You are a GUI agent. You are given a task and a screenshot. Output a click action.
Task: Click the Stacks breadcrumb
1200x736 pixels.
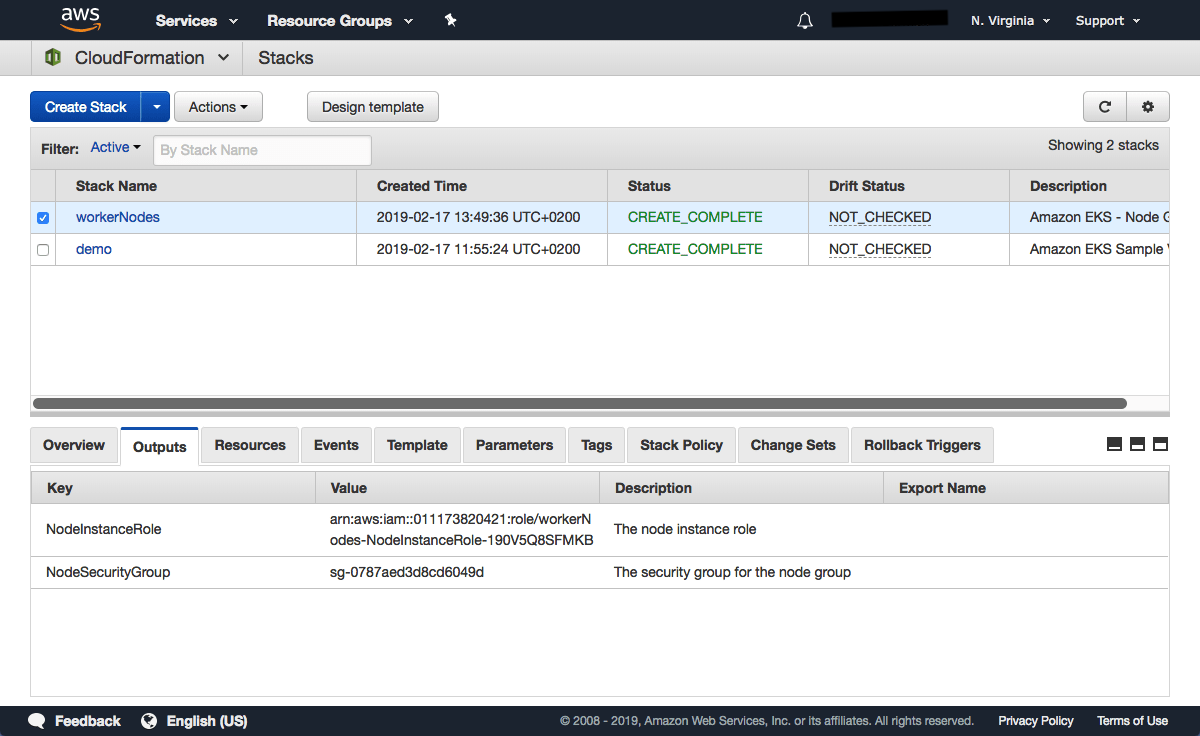pos(286,58)
